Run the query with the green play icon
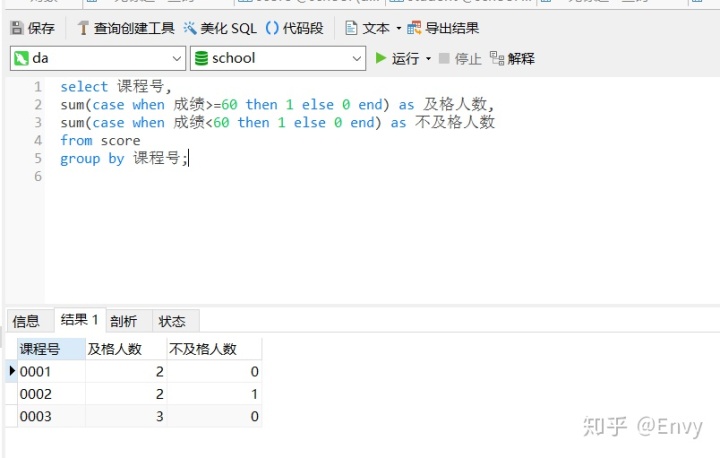Screen dimensions: 720x458 tap(381, 58)
